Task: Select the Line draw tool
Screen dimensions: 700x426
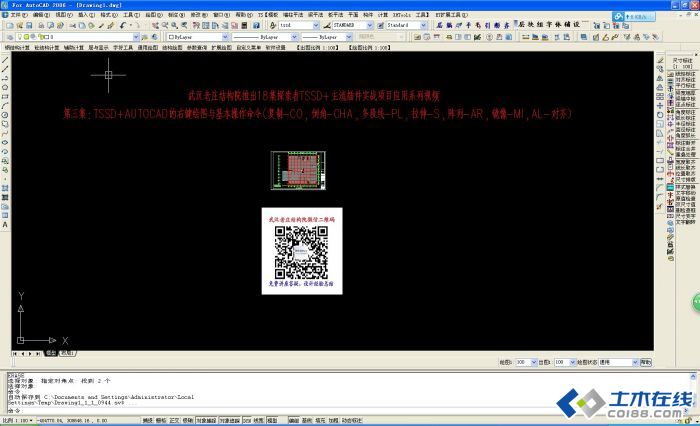Action: 5,60
